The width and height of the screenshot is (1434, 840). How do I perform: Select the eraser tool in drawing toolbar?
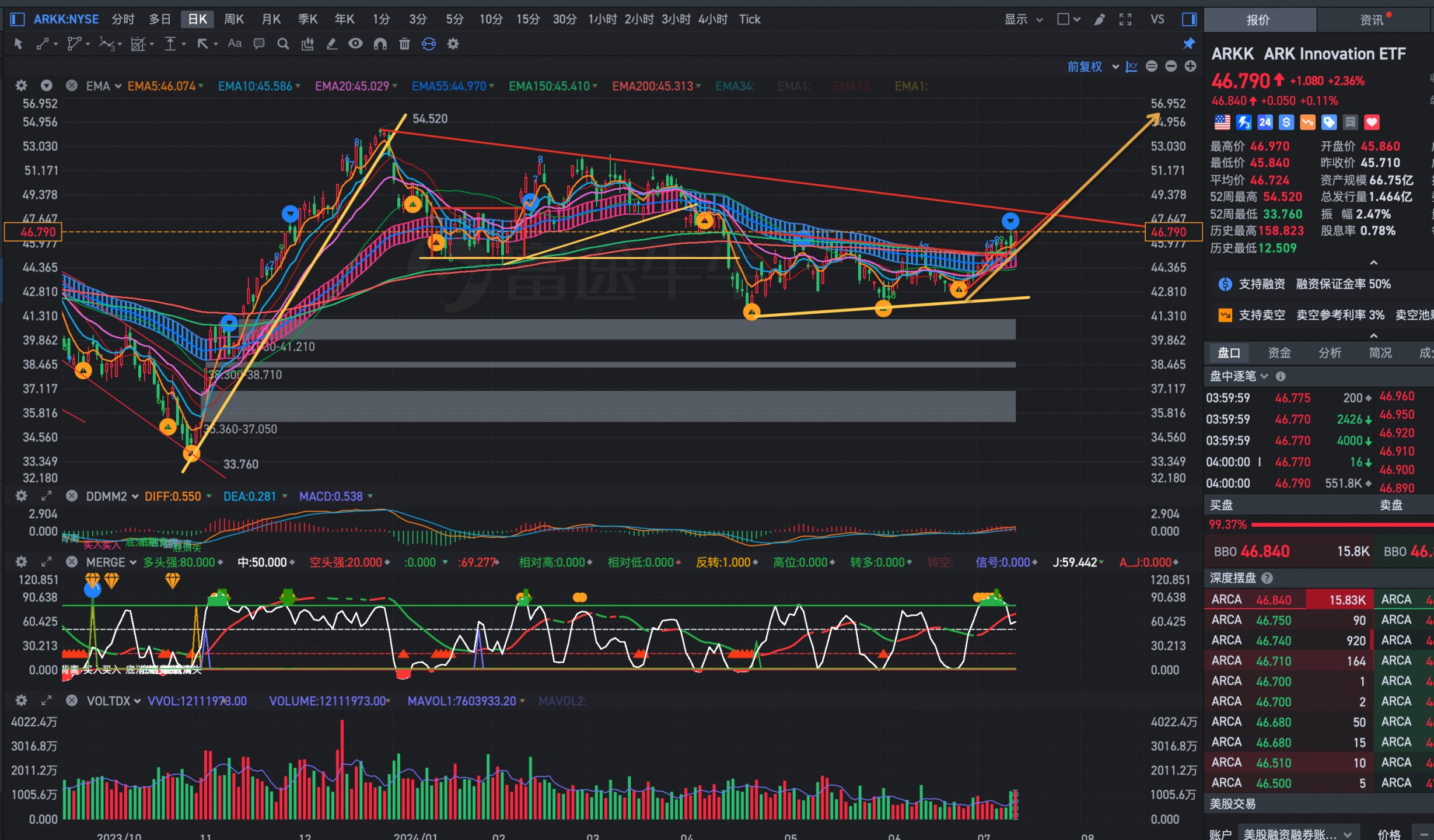click(x=331, y=44)
